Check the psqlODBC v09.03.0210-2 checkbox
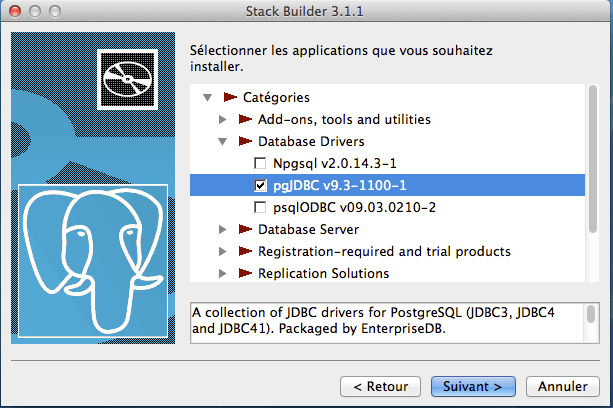This screenshot has height=408, width=613. (x=261, y=208)
